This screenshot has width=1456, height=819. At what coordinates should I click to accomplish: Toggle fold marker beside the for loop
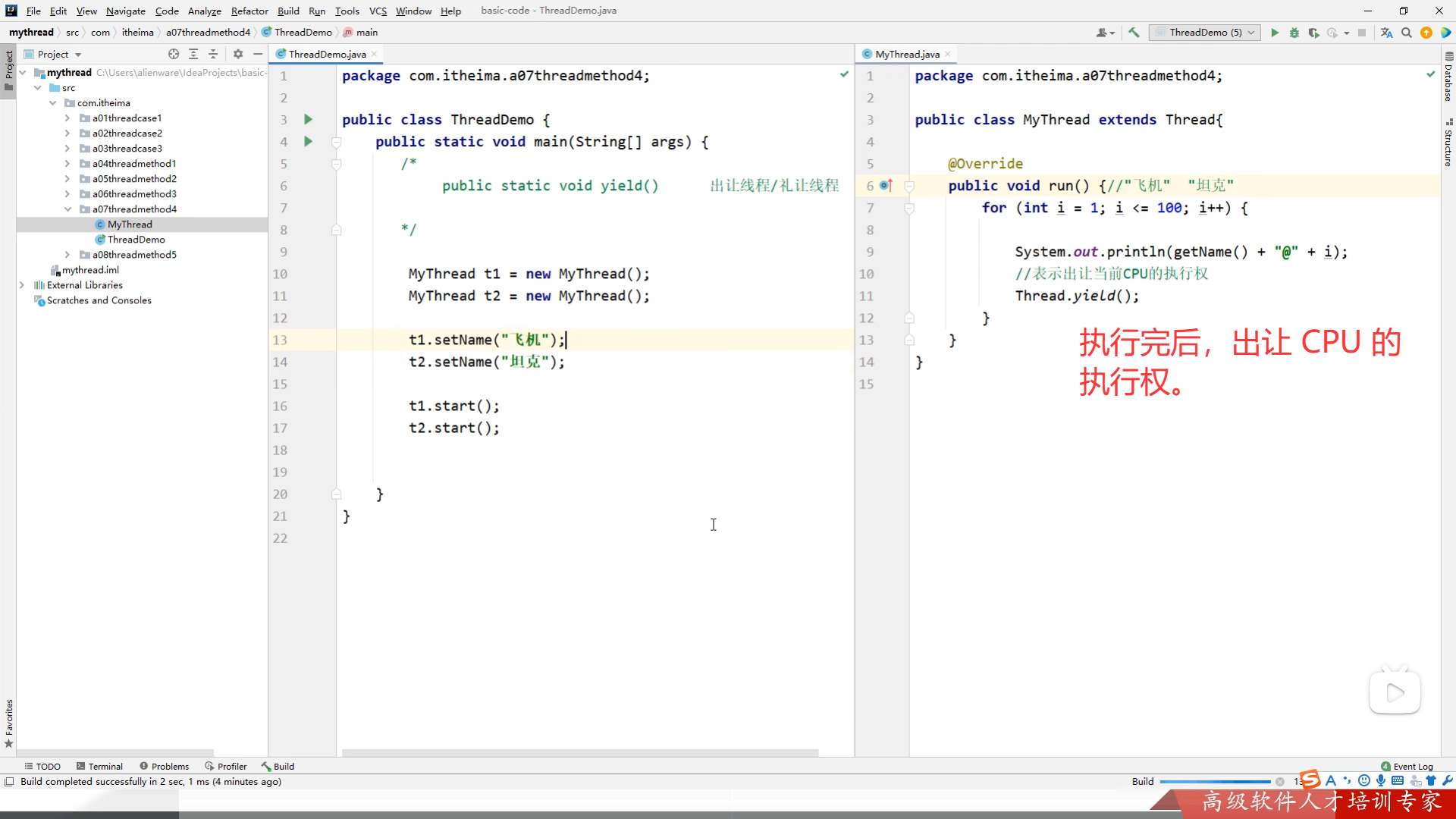(x=909, y=208)
